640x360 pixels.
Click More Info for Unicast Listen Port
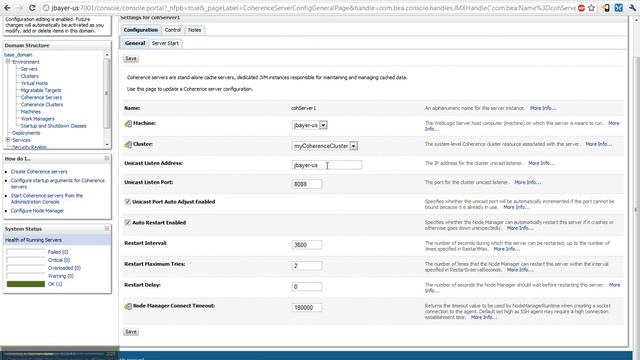[x=527, y=182]
